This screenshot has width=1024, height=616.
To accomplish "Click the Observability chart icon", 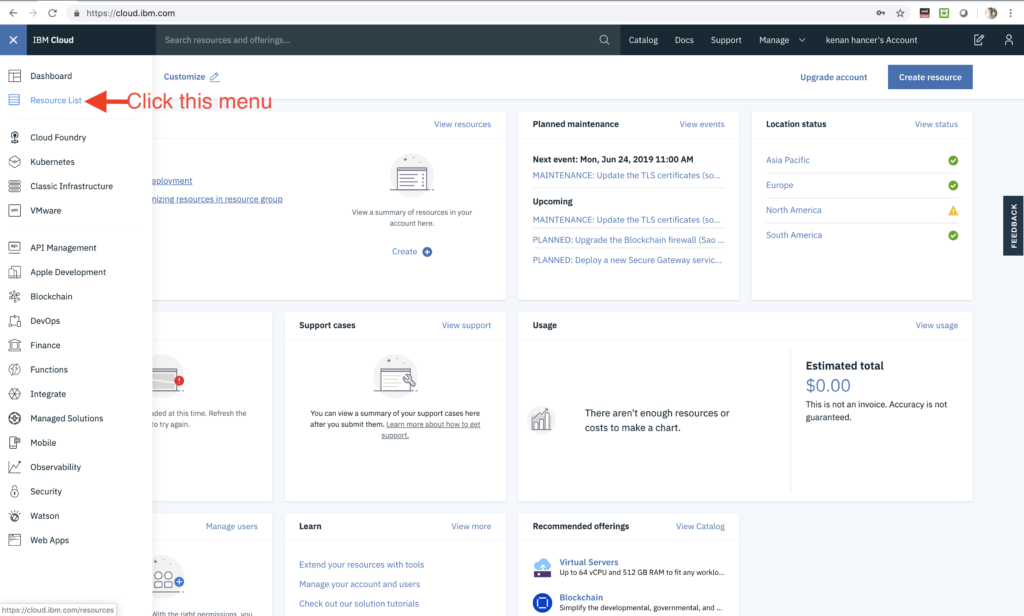I will (14, 467).
